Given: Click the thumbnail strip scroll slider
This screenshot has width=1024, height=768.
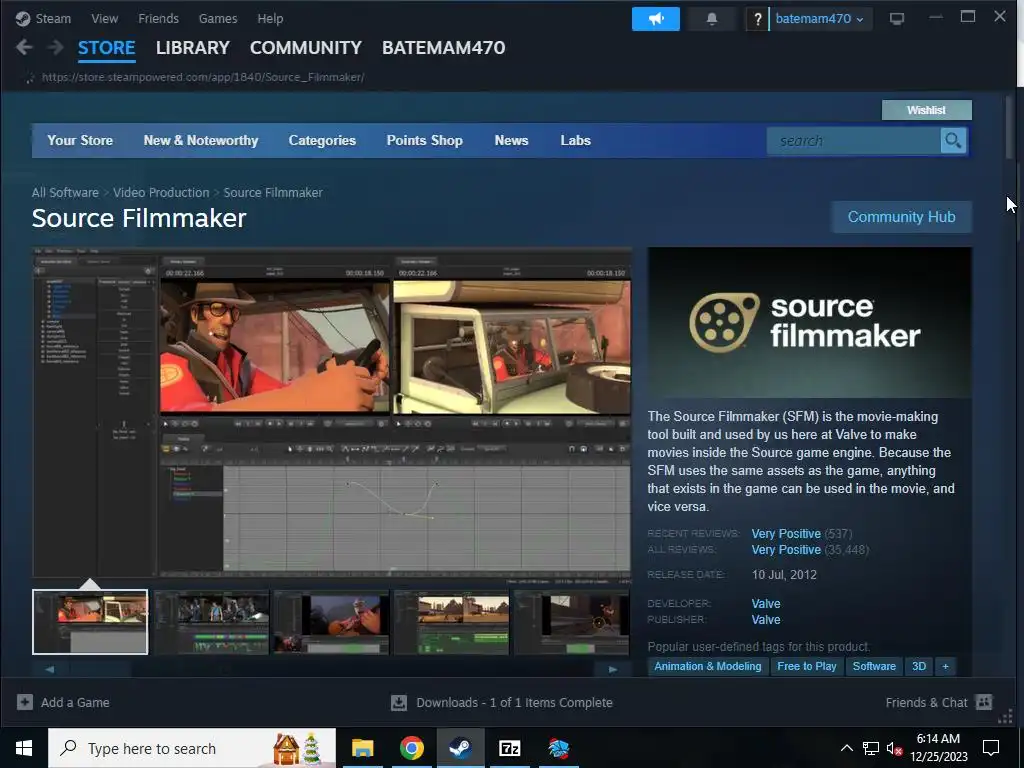Looking at the screenshot, I should click(x=101, y=669).
